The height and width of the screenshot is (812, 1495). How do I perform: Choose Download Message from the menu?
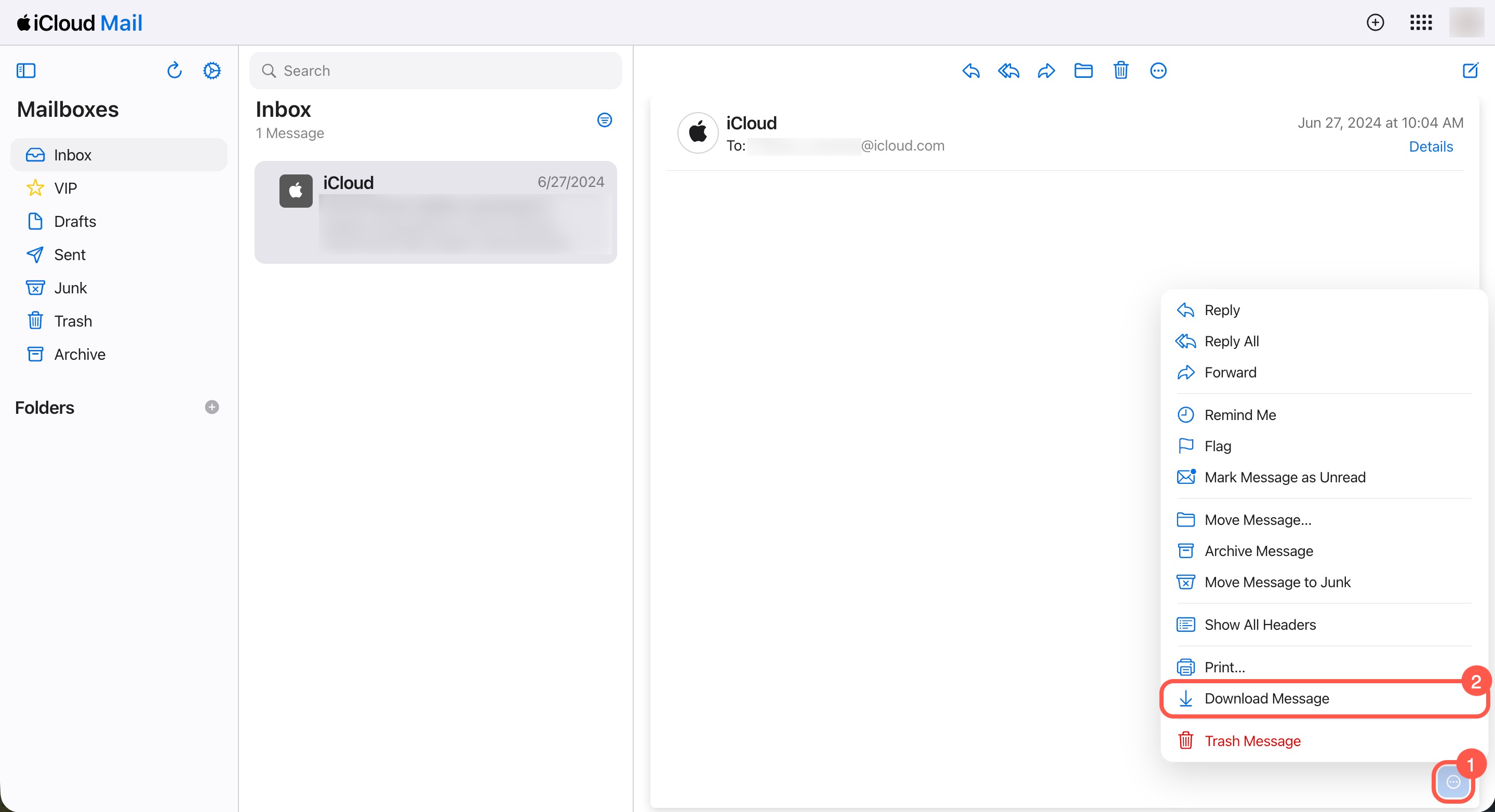pyautogui.click(x=1266, y=698)
